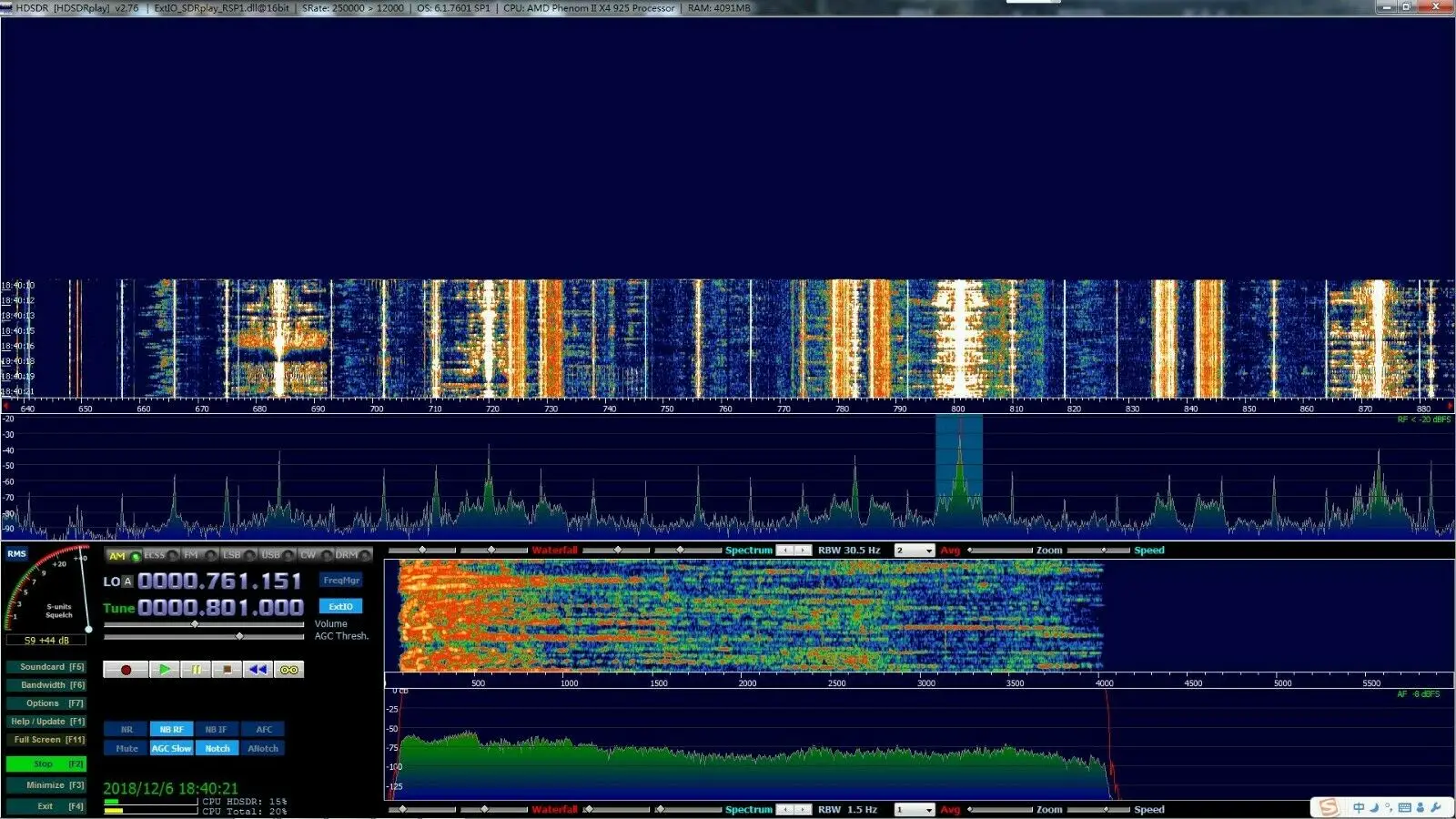Toggle Mute on

click(126, 747)
